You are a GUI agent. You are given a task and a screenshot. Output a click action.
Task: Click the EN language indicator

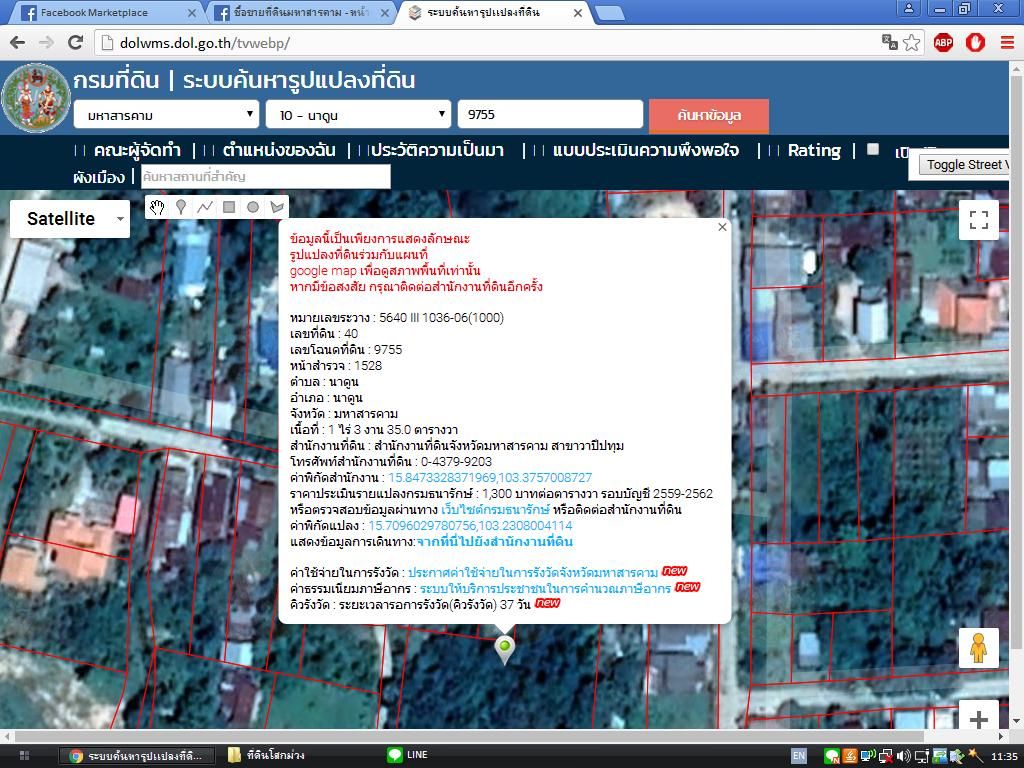pos(799,756)
